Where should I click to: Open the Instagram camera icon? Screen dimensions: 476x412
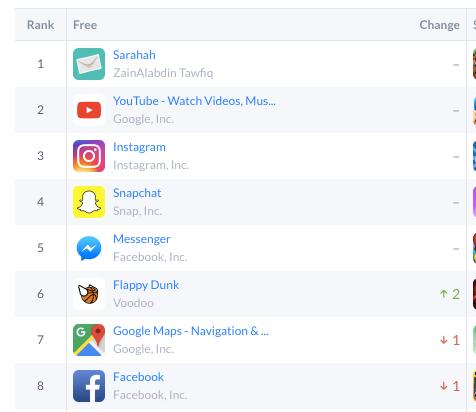click(89, 156)
